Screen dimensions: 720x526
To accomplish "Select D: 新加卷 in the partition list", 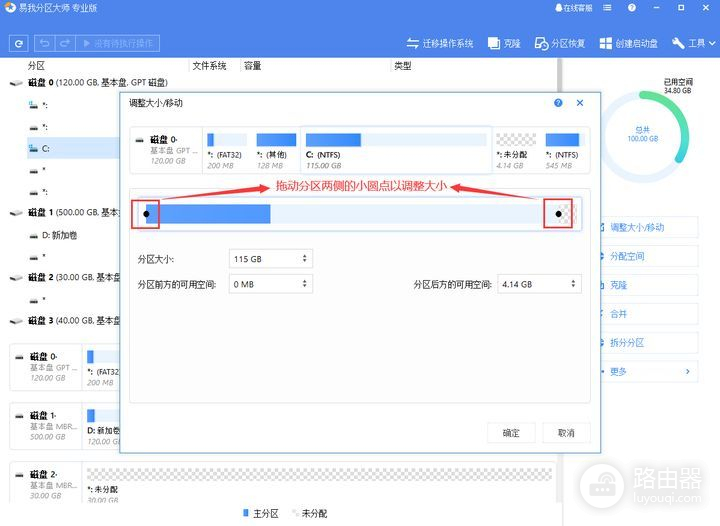I will click(x=60, y=235).
